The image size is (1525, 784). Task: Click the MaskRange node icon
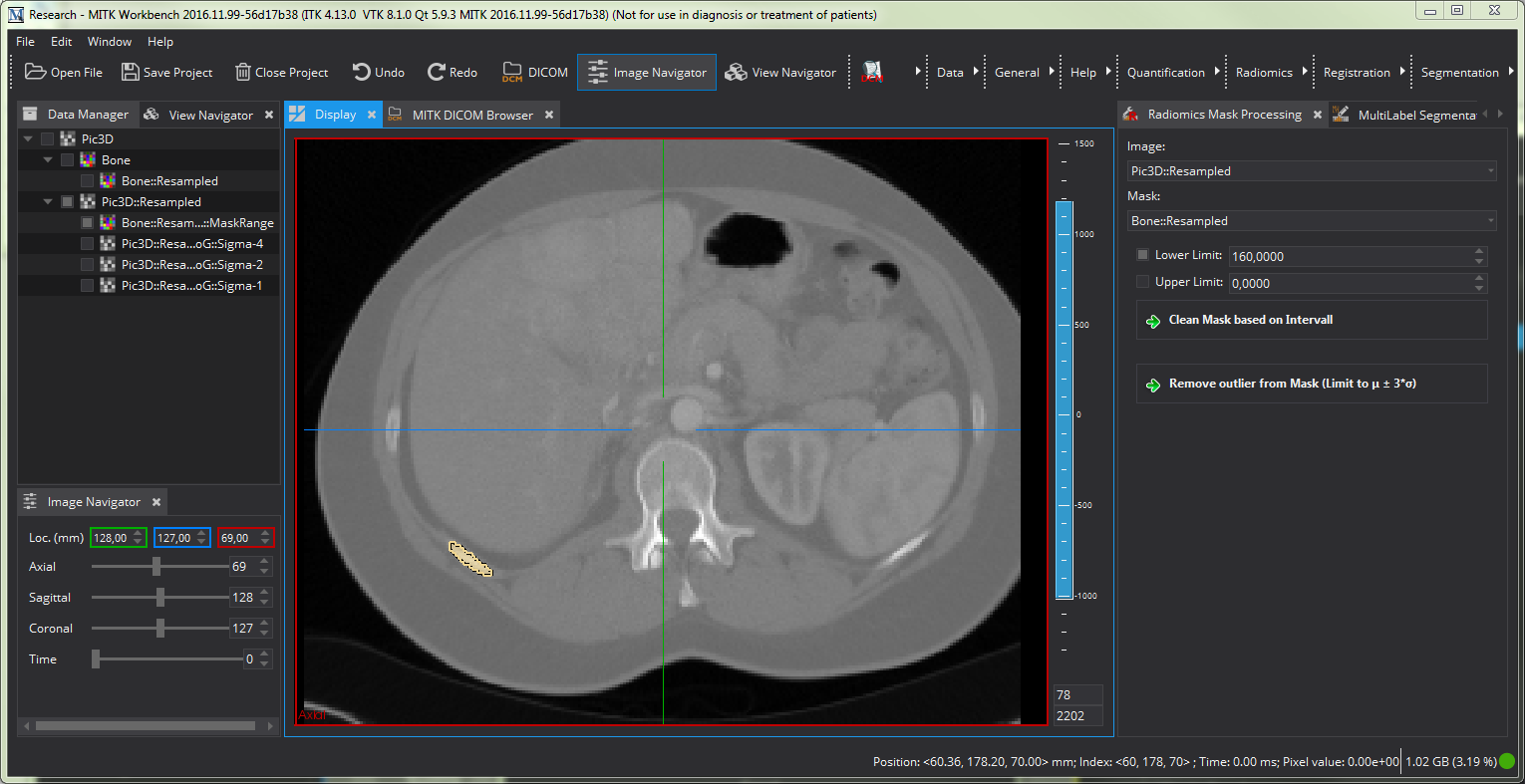[x=108, y=222]
